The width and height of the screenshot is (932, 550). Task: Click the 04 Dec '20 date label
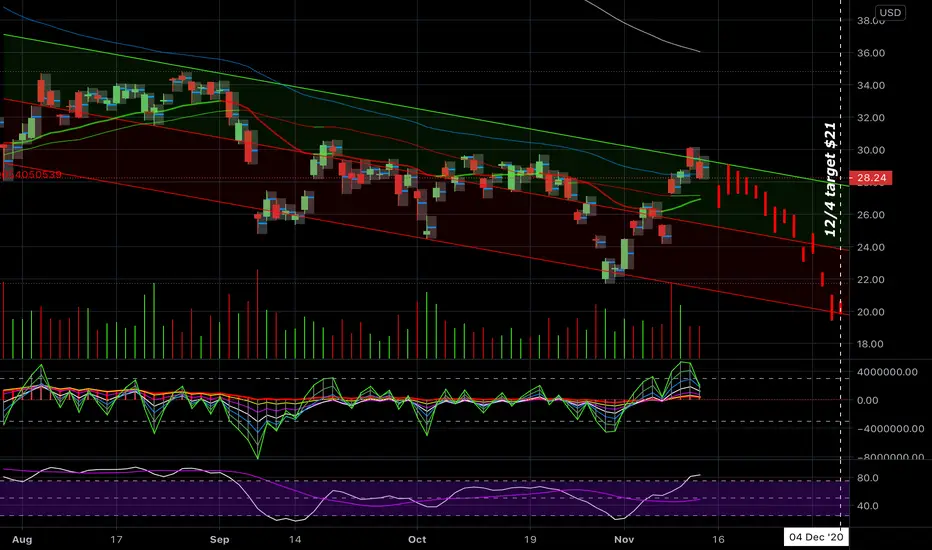[816, 538]
